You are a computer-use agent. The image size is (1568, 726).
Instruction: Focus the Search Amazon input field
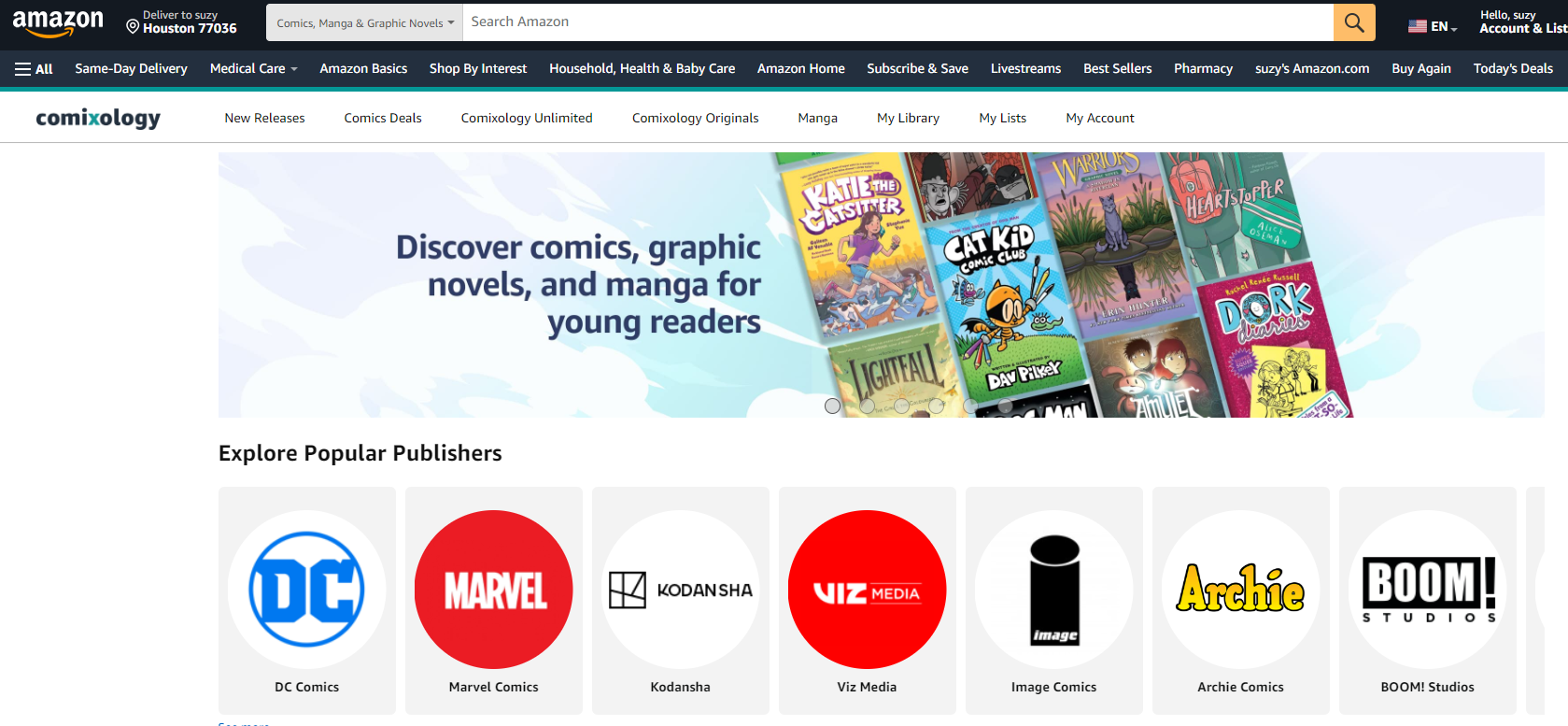point(898,22)
